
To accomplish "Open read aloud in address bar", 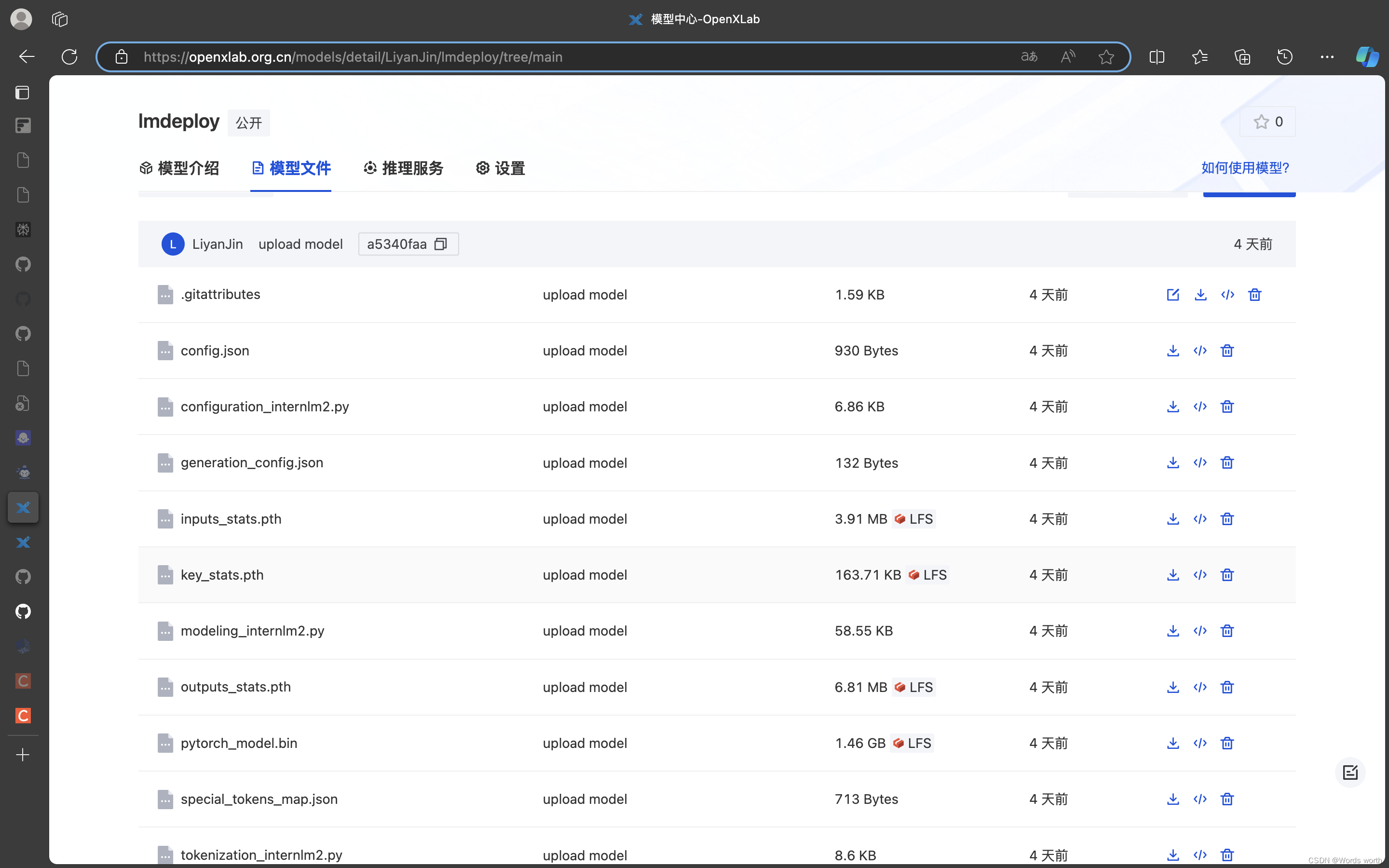I will 1068,57.
